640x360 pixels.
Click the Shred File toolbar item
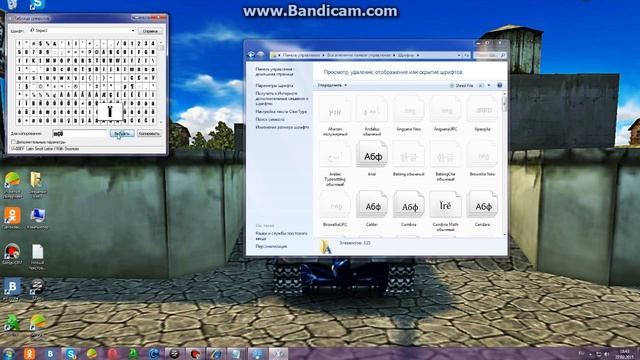461,85
